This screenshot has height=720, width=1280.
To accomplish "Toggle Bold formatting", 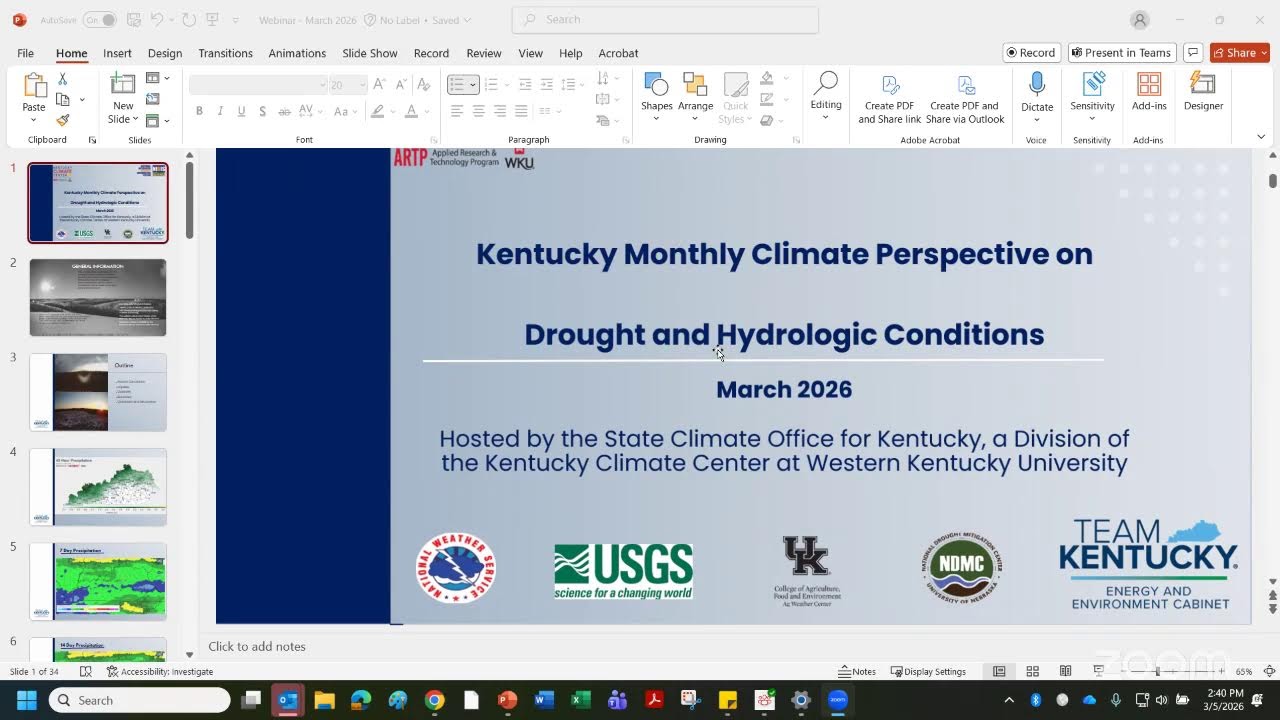I will click(199, 111).
